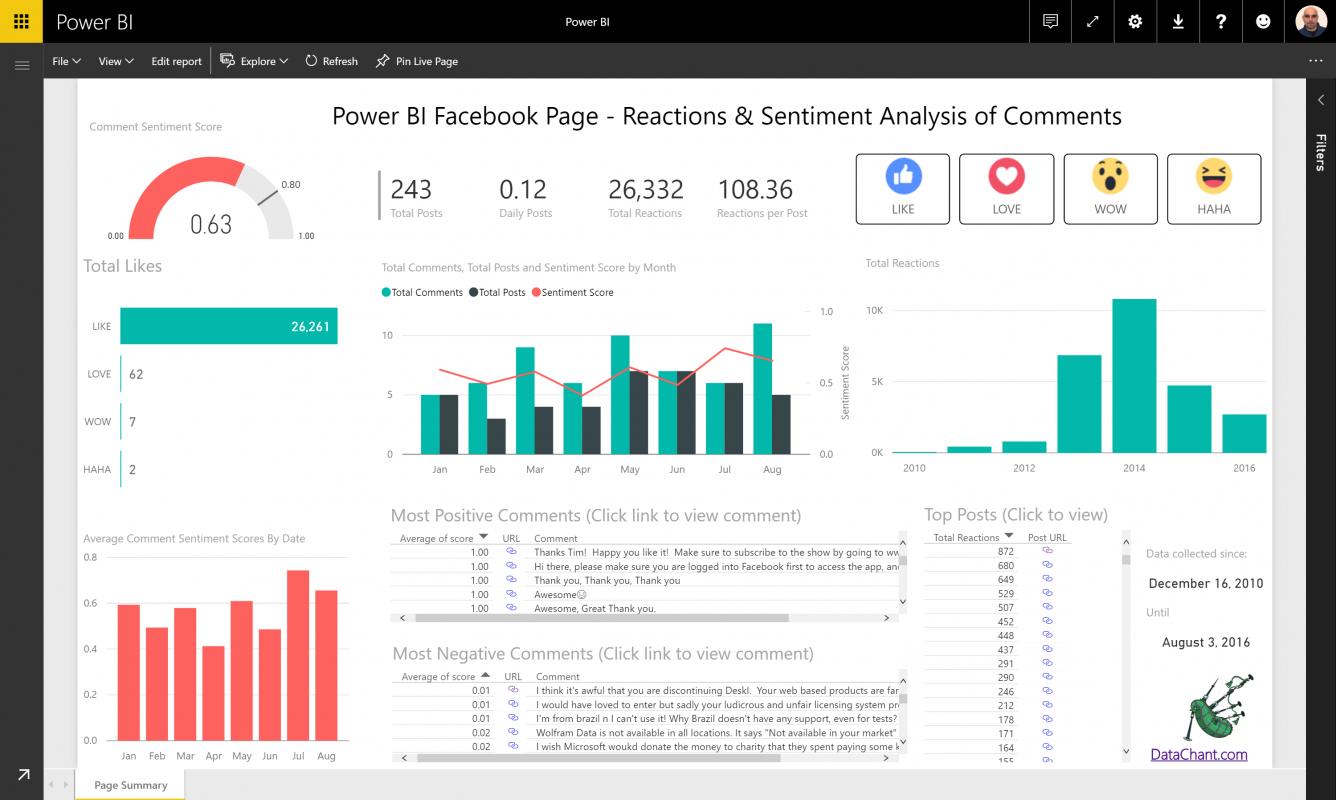
Task: Toggle Sentiment Score legend entry
Action: coord(572,292)
